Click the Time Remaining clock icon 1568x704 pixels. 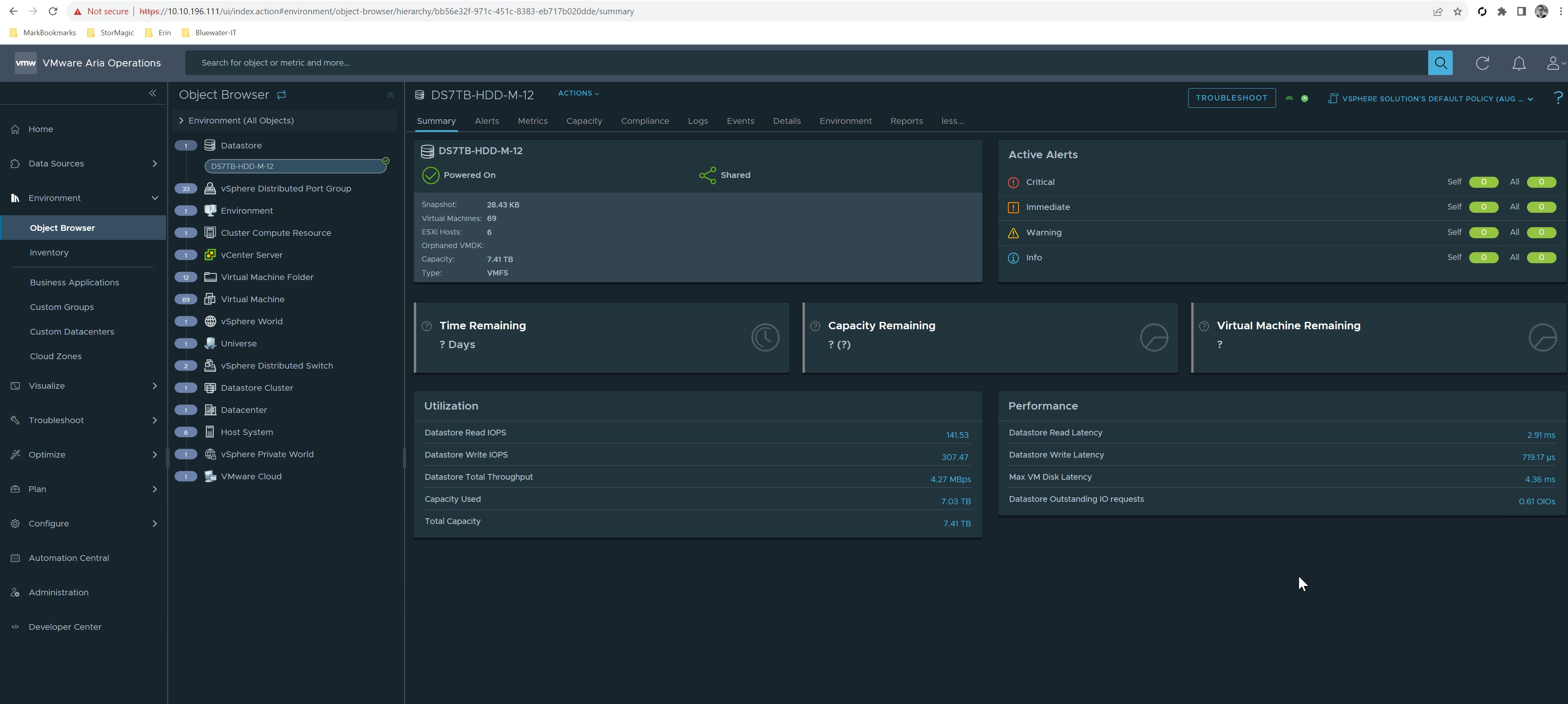point(765,337)
